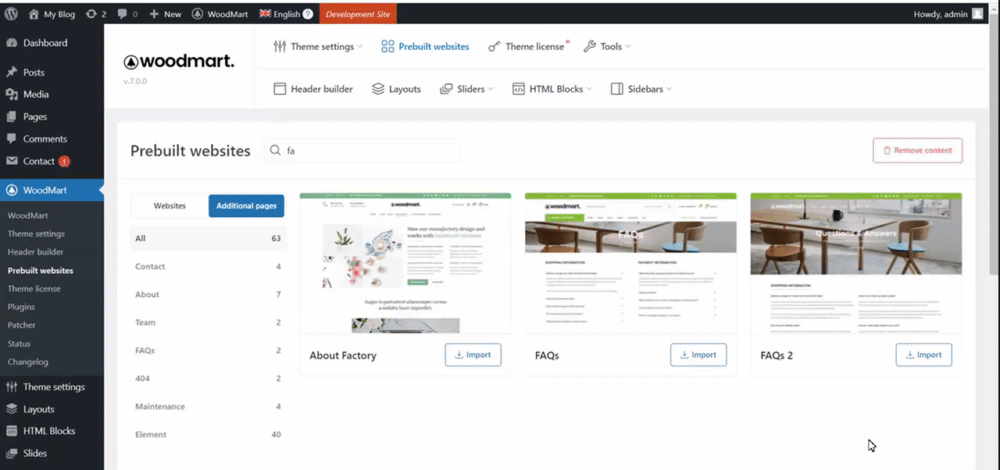
Task: Open Theme settings with sliders icon in sidebar
Action: 52,387
